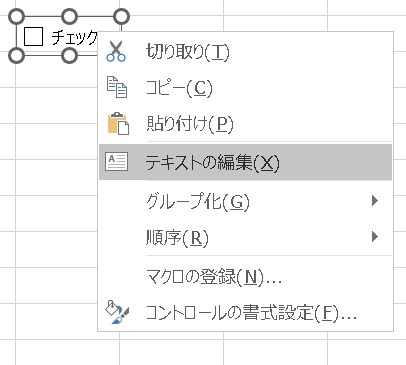Choose コピー(C) label in context menu
The image size is (406, 365).
coord(179,88)
